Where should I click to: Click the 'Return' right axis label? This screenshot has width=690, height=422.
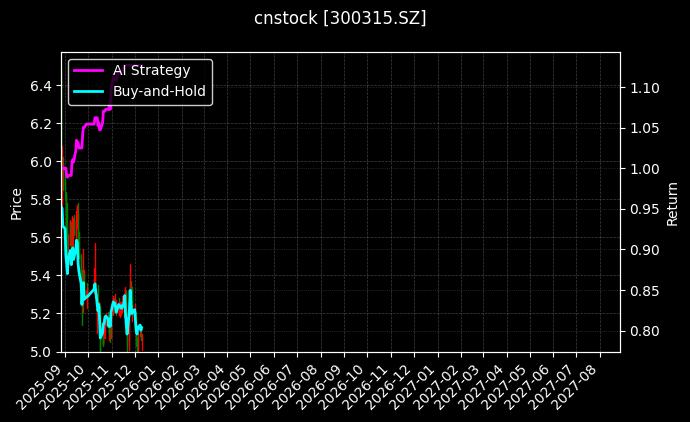[x=672, y=204]
